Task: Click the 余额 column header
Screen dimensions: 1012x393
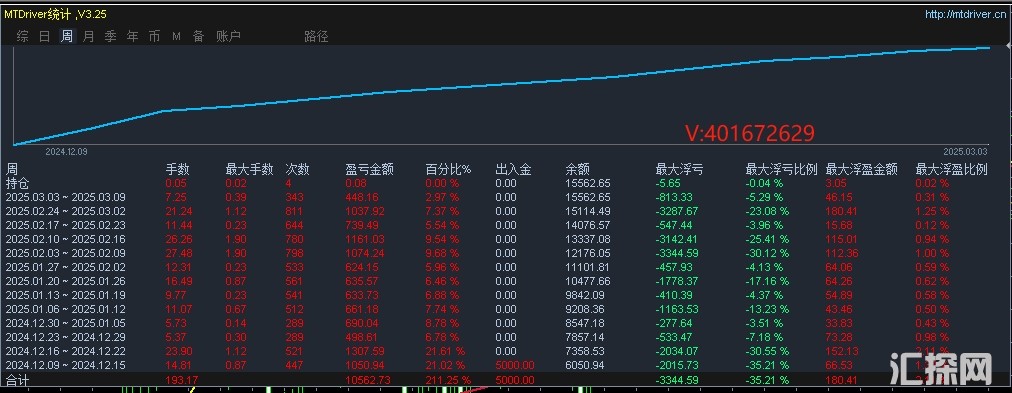Action: click(577, 170)
